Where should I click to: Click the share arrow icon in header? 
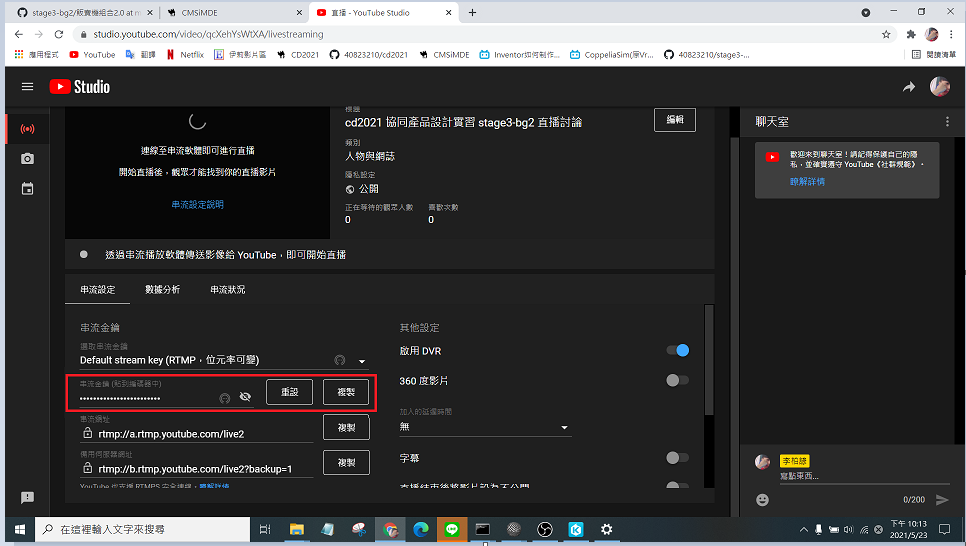click(909, 87)
